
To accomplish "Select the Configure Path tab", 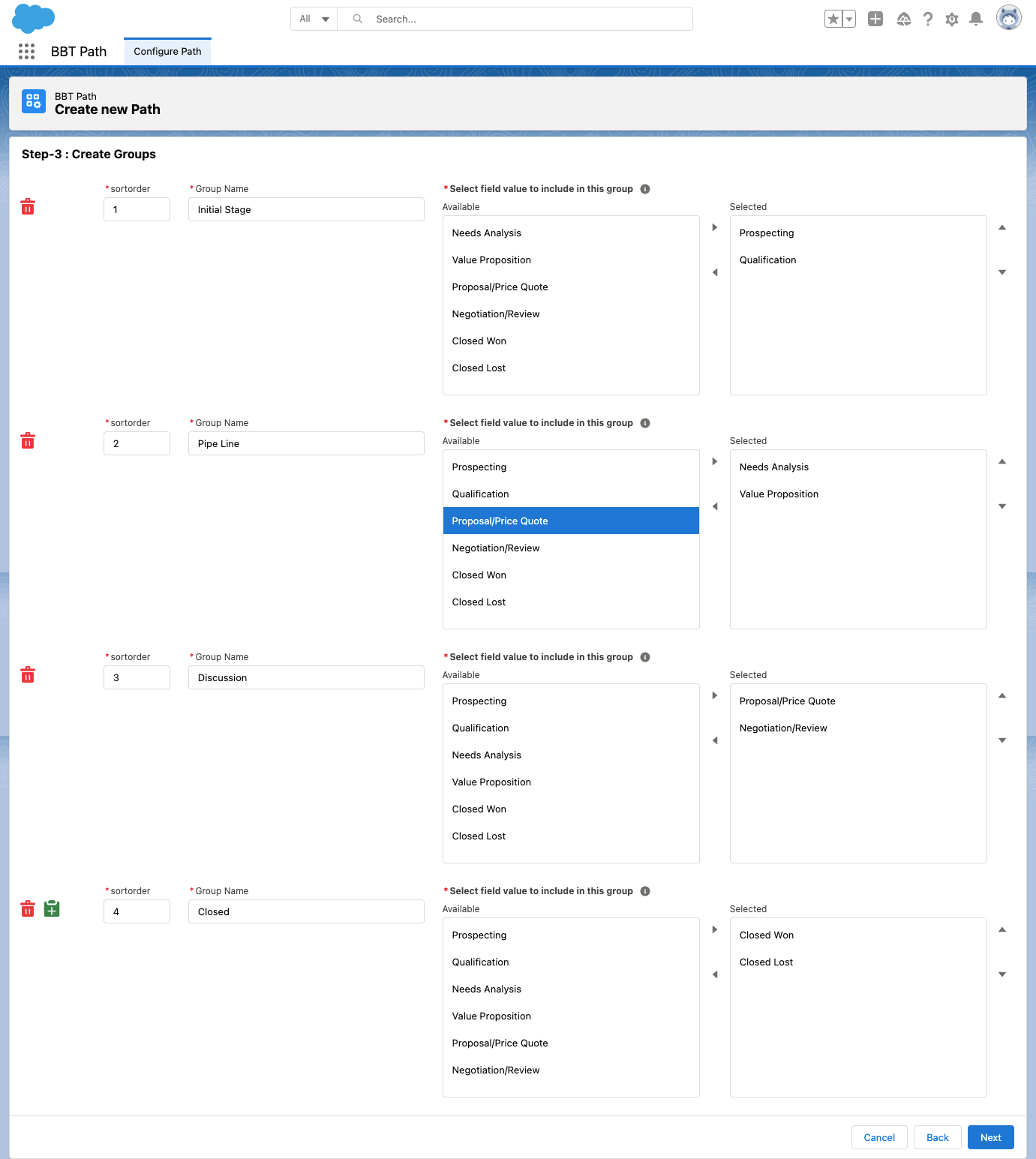I will click(x=167, y=51).
